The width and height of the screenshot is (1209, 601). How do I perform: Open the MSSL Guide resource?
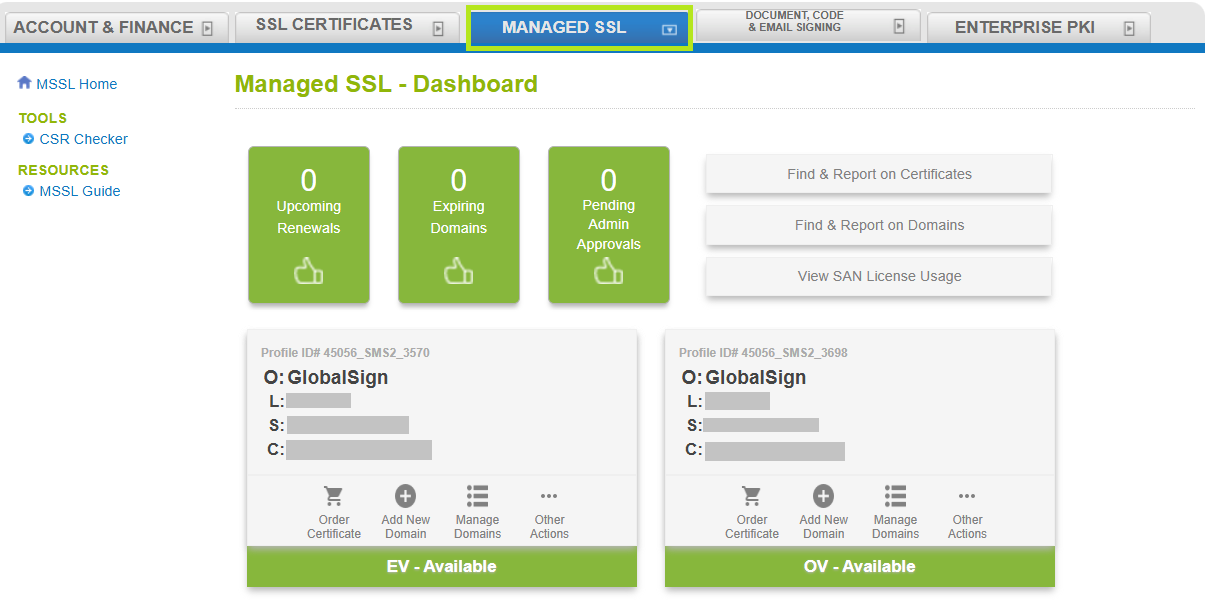point(77,191)
